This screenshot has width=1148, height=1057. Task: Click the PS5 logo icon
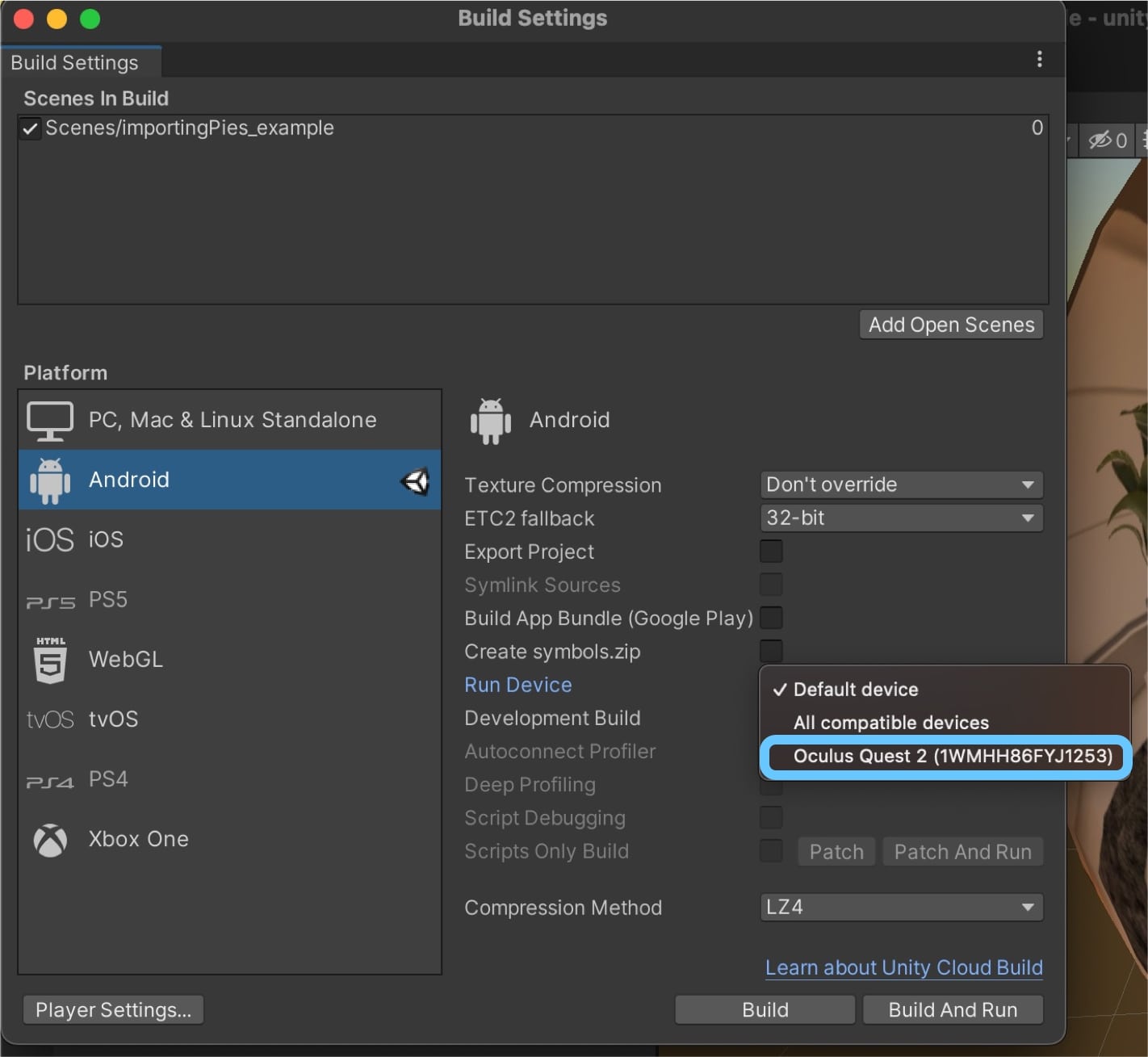50,602
